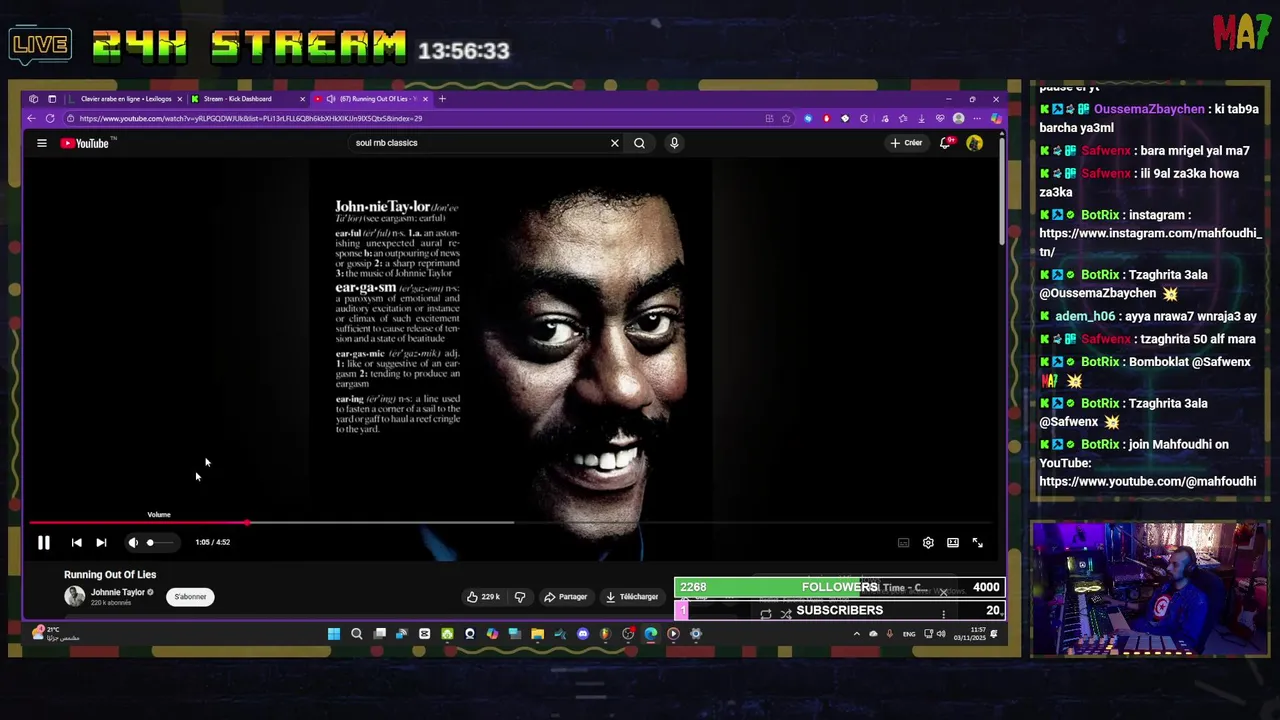The height and width of the screenshot is (720, 1280).
Task: Skip to the previous video in playlist
Action: pyautogui.click(x=76, y=542)
